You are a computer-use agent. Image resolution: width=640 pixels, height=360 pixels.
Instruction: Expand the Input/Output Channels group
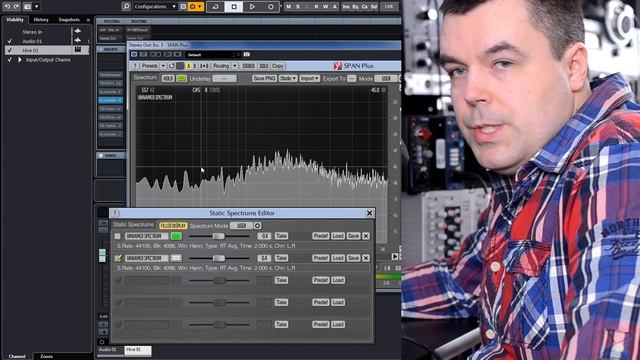pos(19,60)
